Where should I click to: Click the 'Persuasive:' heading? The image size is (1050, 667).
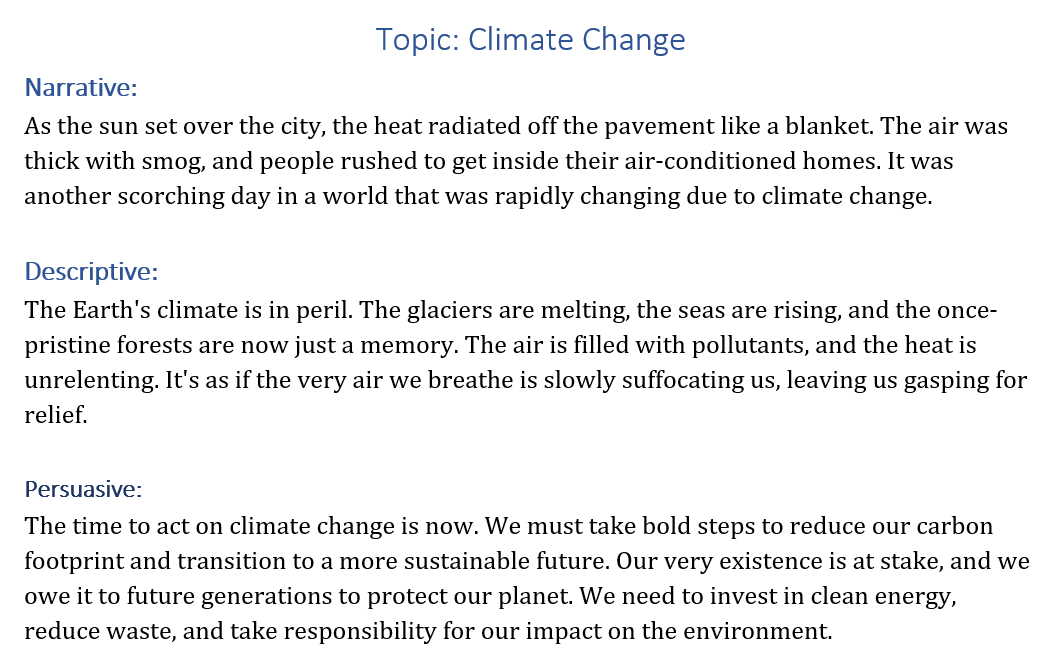[x=84, y=489]
